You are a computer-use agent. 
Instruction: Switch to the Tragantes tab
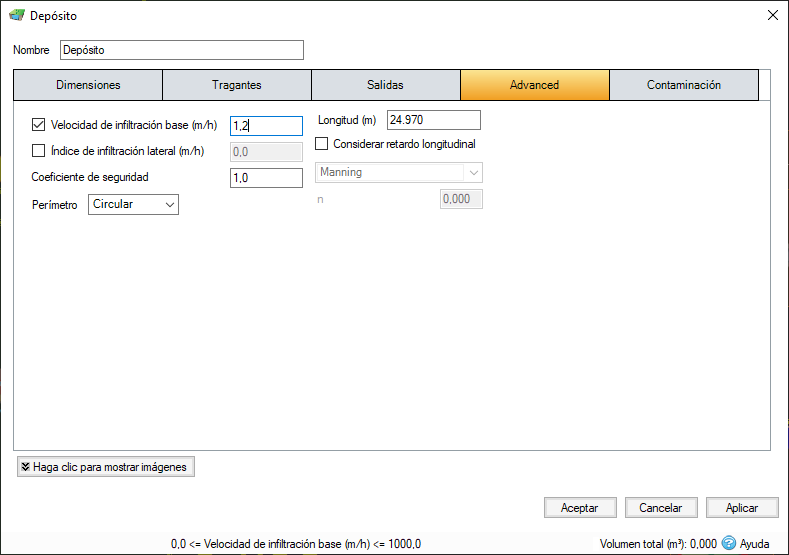point(236,85)
